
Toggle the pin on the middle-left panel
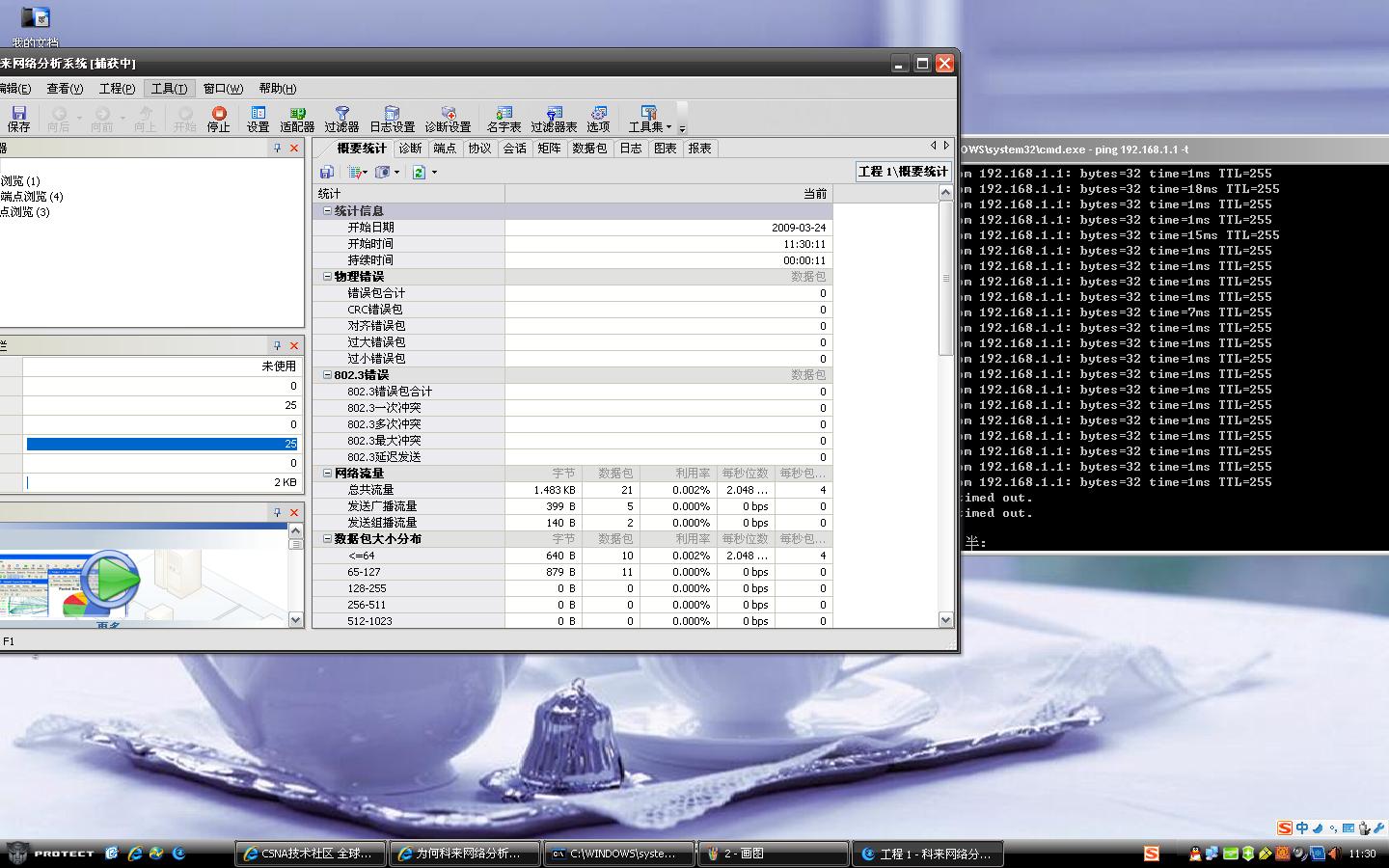[x=278, y=345]
